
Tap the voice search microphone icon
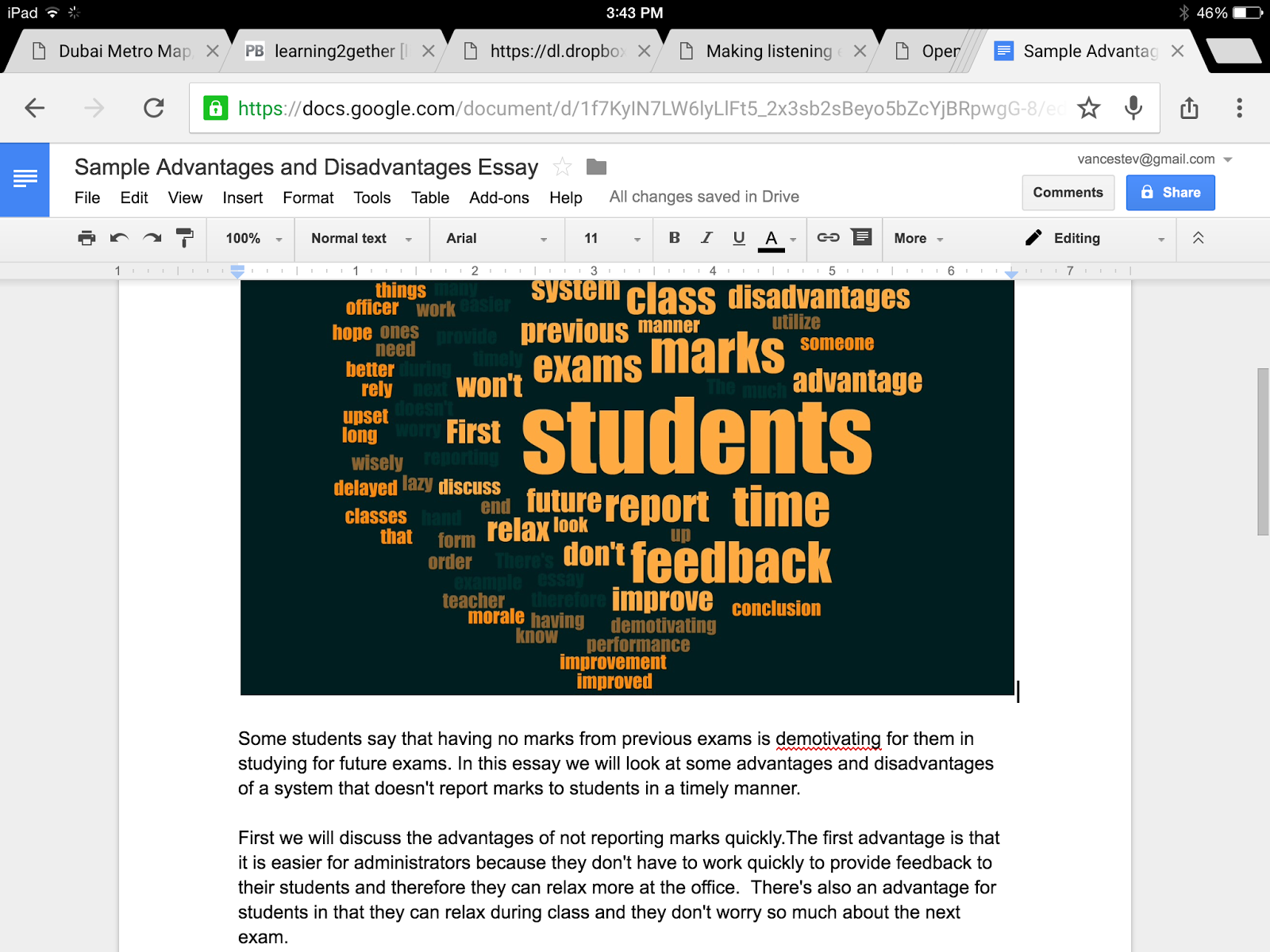(x=1133, y=108)
